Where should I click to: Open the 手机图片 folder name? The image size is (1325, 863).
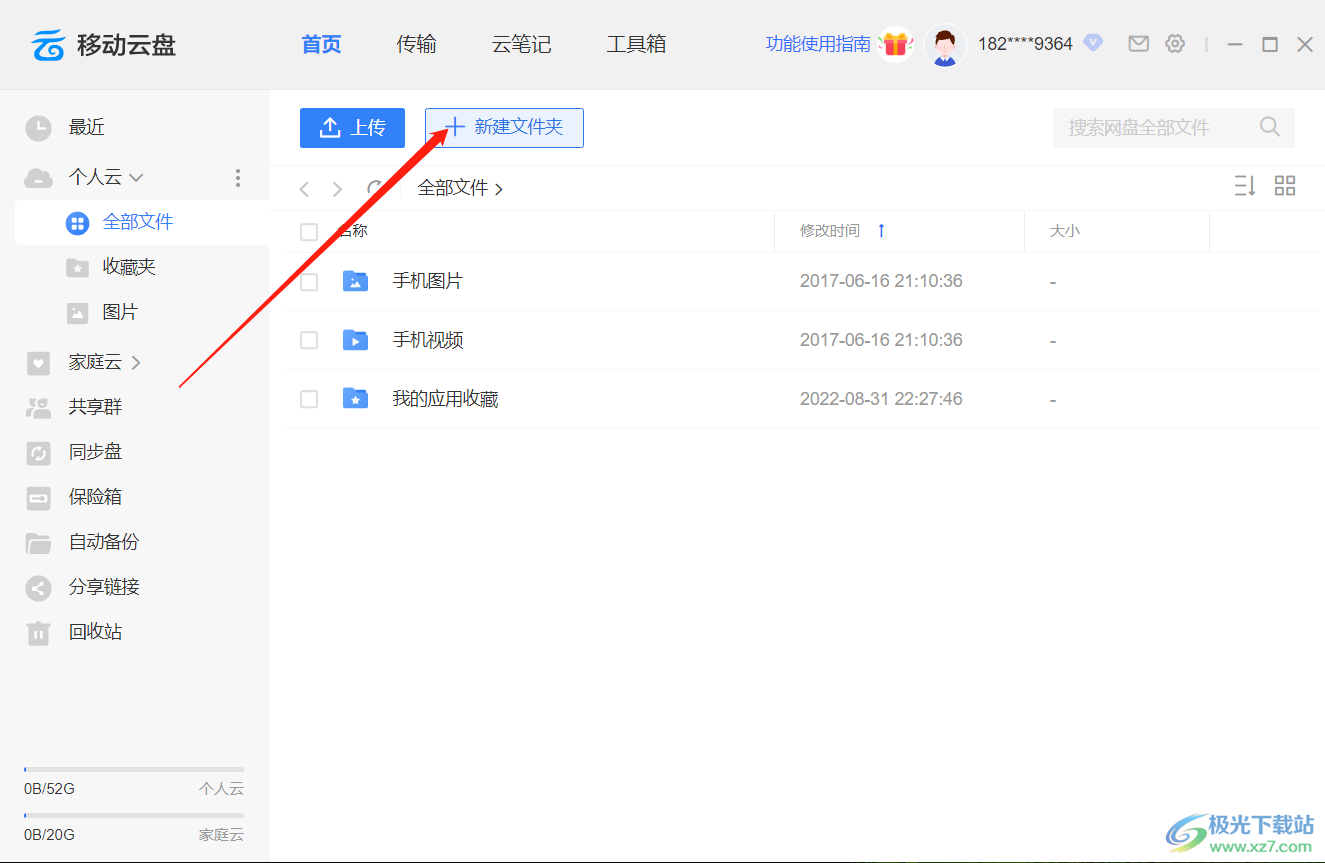pos(427,281)
